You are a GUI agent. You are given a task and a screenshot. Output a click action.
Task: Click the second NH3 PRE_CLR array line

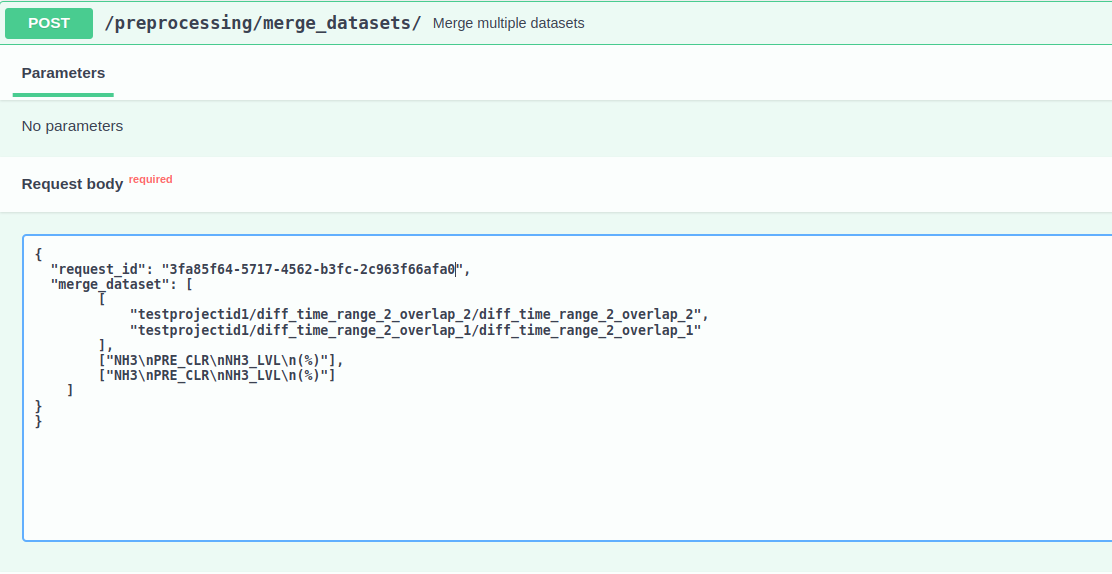tap(216, 375)
